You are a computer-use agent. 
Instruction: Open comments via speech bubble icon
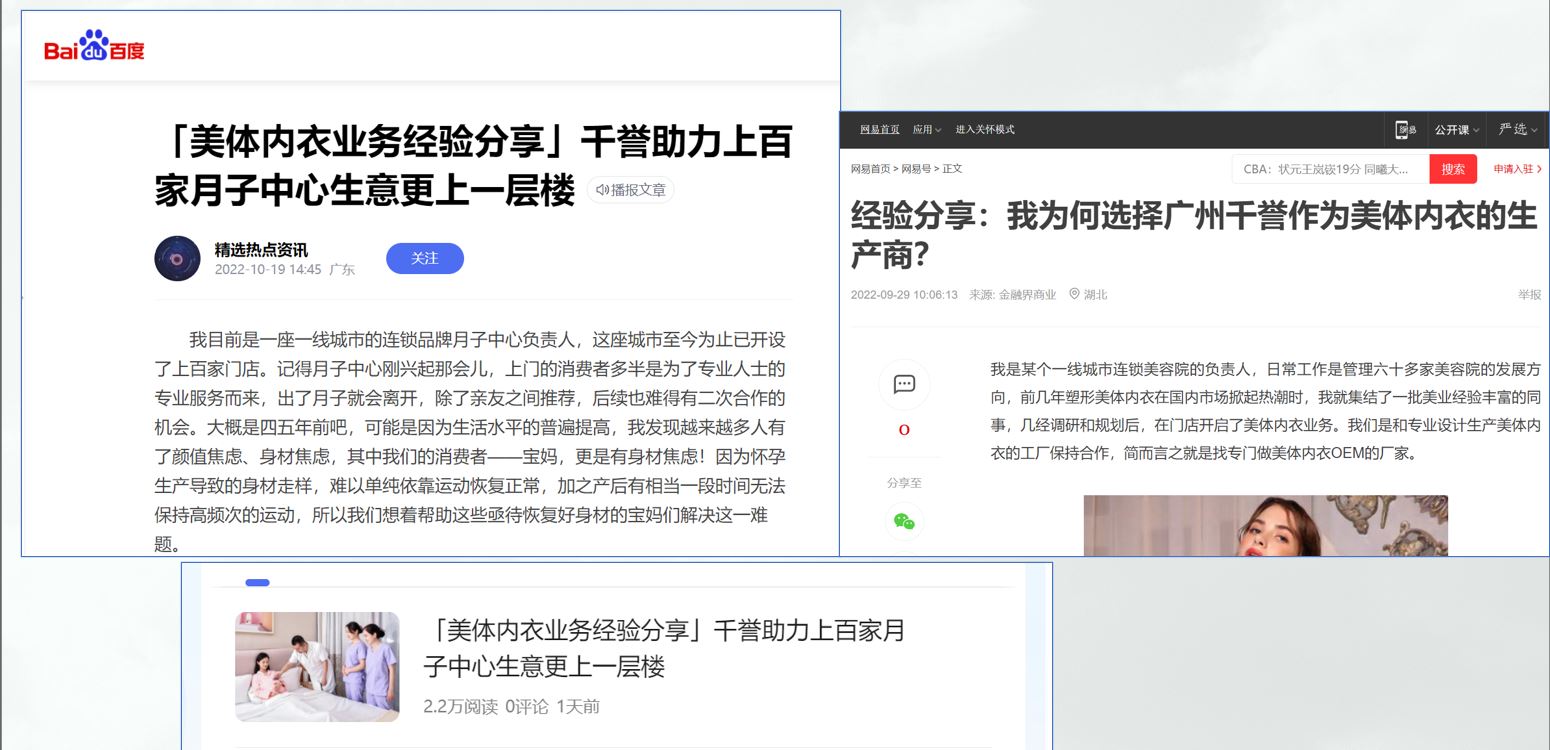click(904, 384)
